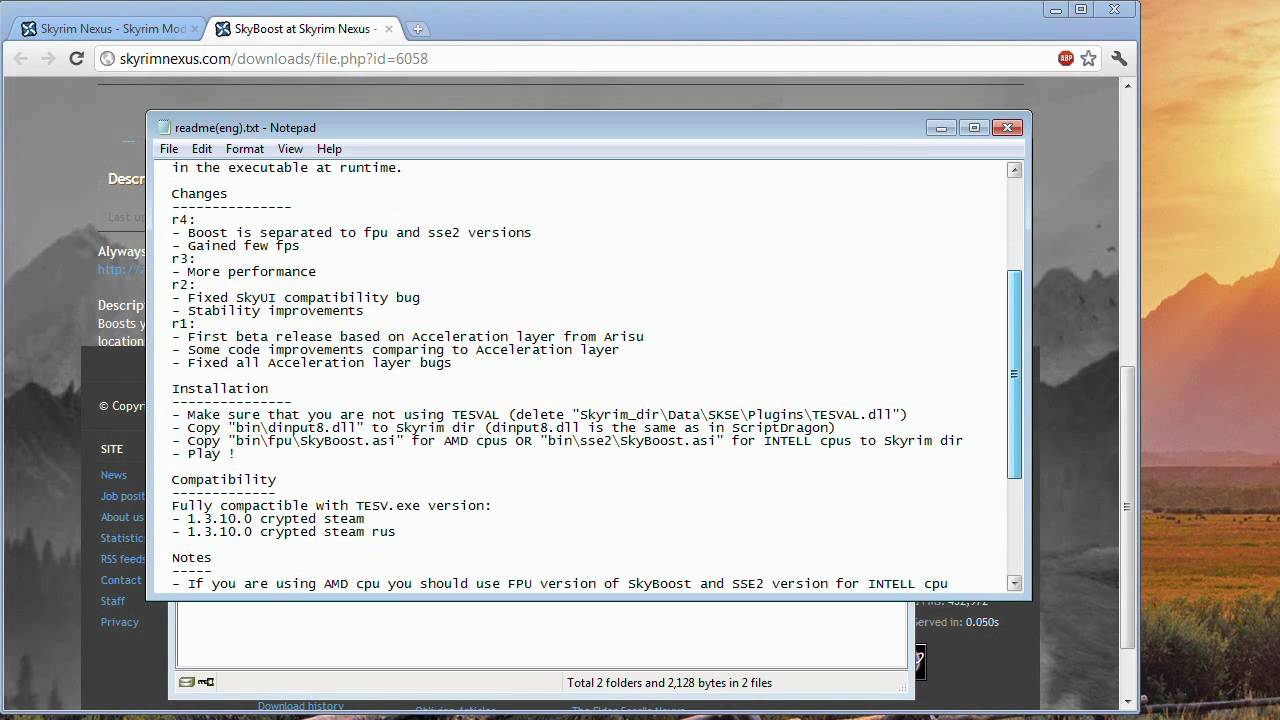Open the Staff link in site sidebar

[x=112, y=601]
